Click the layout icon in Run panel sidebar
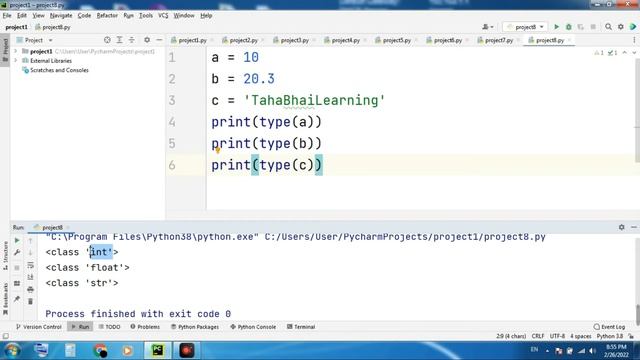This screenshot has width=640, height=360. (x=17, y=283)
